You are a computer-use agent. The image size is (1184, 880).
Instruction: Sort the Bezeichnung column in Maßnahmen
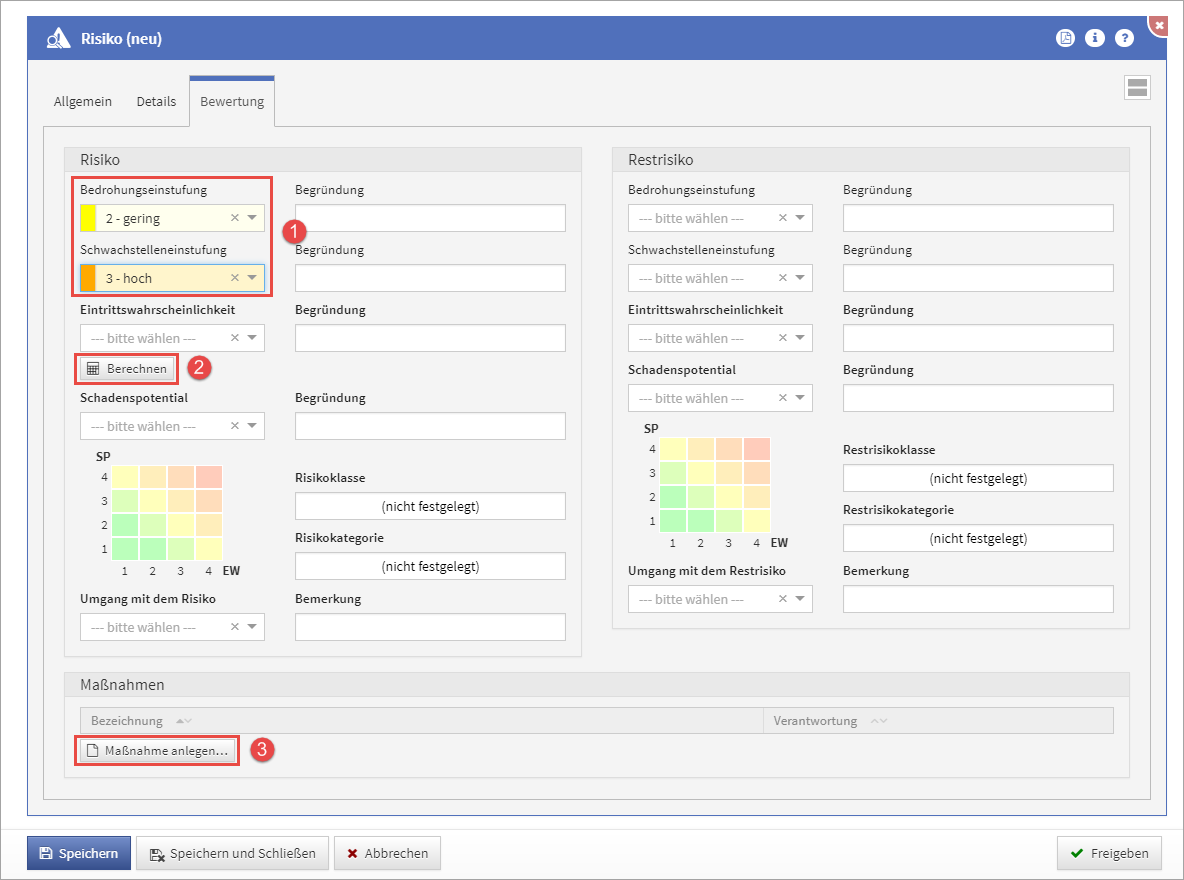(x=183, y=721)
